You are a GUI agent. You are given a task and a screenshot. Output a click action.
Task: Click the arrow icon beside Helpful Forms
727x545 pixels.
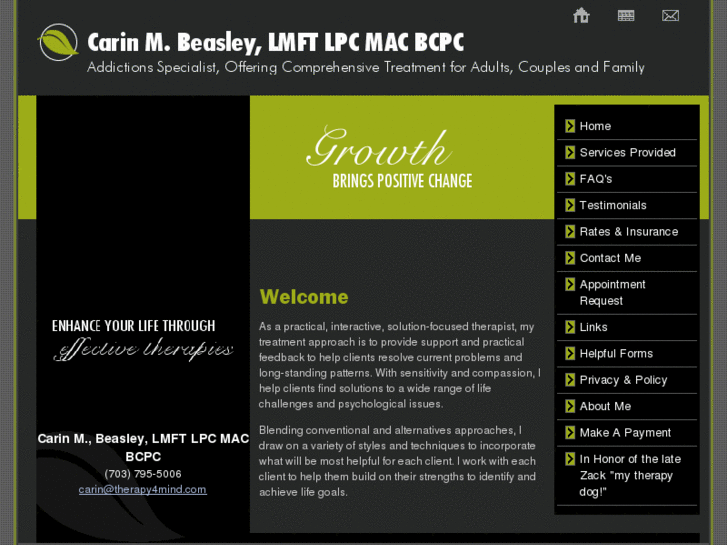click(x=570, y=353)
